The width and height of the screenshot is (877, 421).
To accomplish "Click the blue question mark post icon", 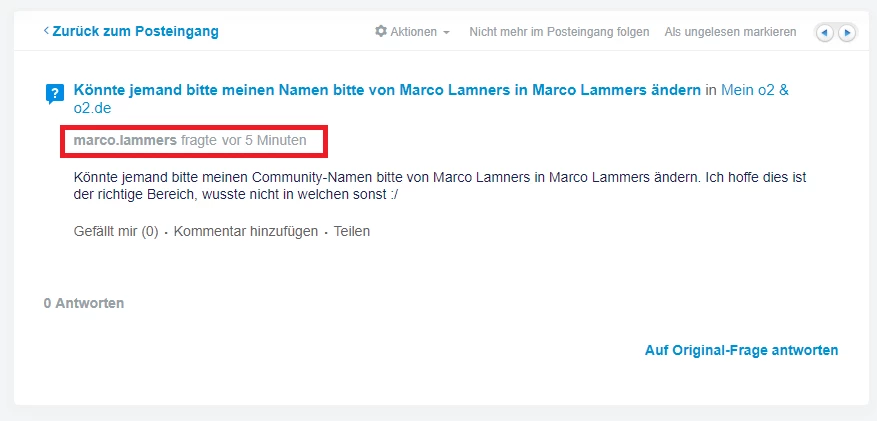I will pos(55,96).
